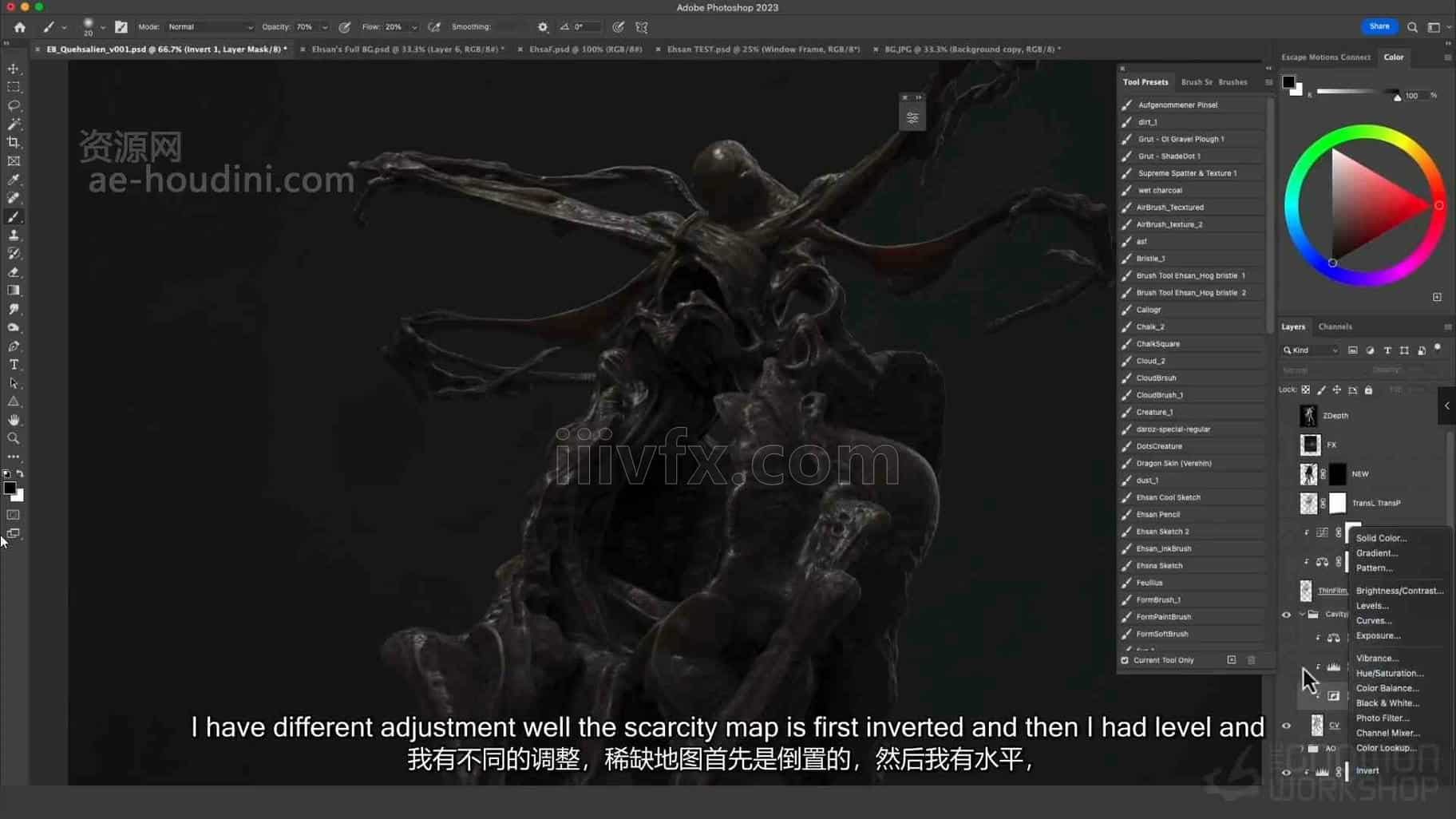
Task: Choose Hue/Saturation... adjustment
Action: coord(1390,674)
